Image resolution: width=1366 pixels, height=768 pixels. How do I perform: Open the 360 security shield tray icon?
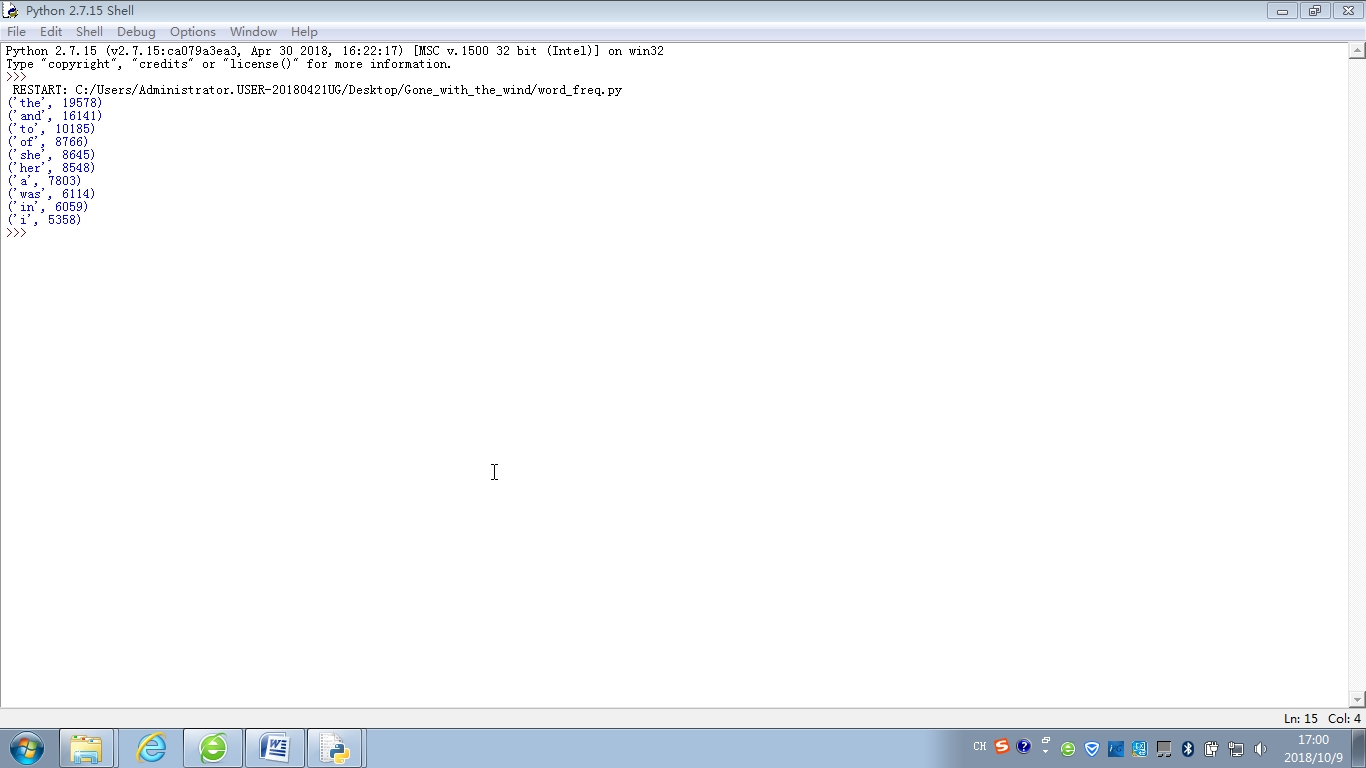[1092, 749]
